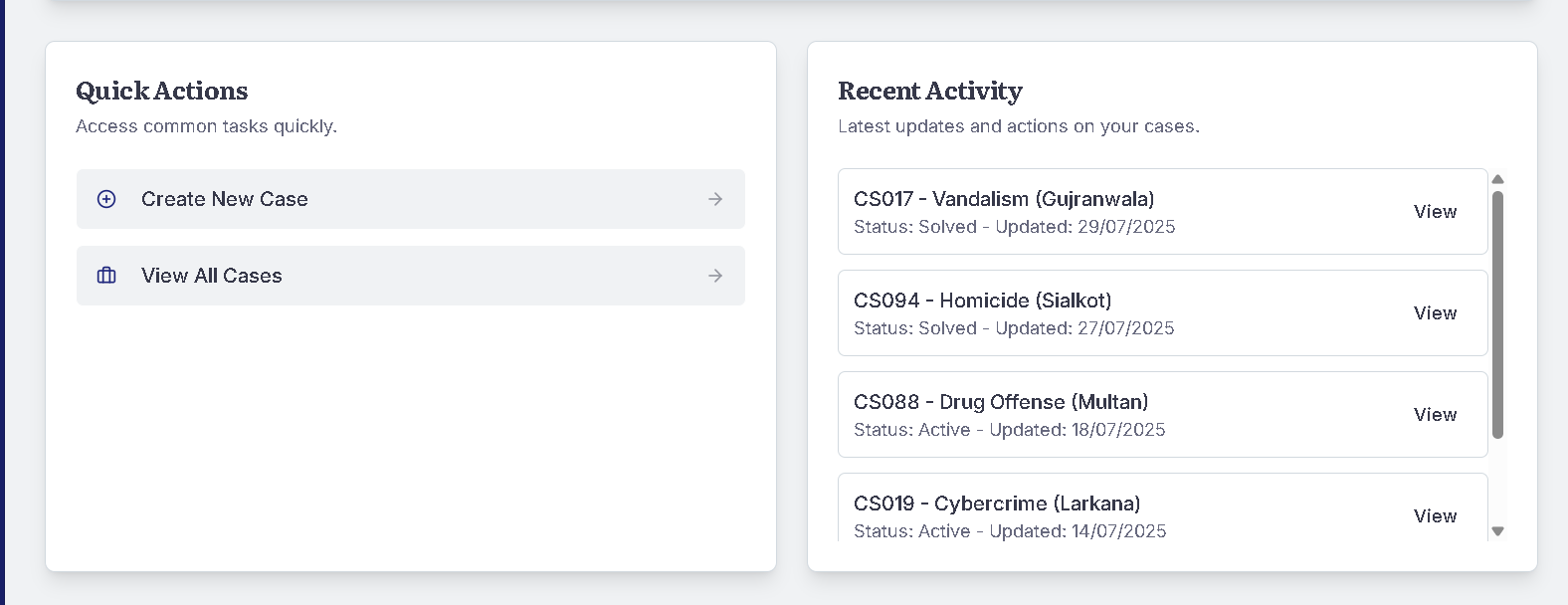Screen dimensions: 1568x605
Task: Click the right arrow on Create New Case row
Action: [715, 199]
